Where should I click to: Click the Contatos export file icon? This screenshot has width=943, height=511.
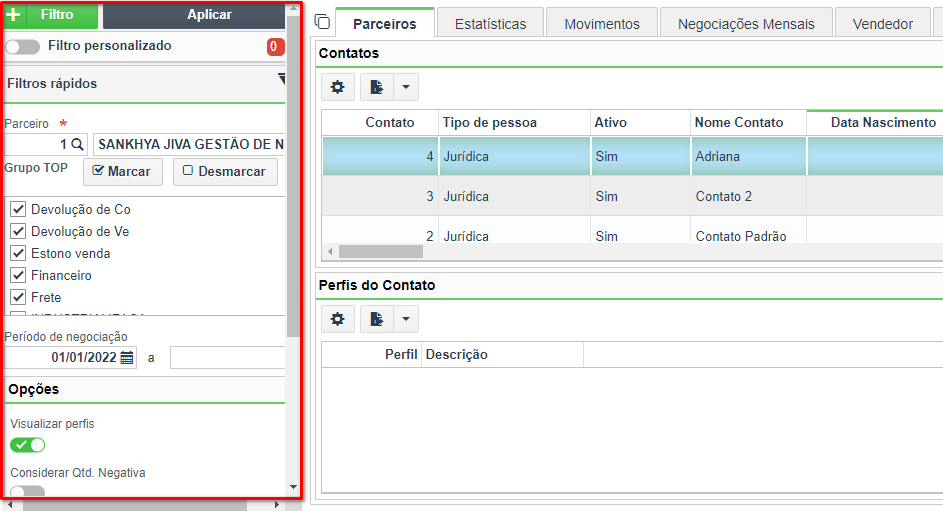pyautogui.click(x=377, y=87)
